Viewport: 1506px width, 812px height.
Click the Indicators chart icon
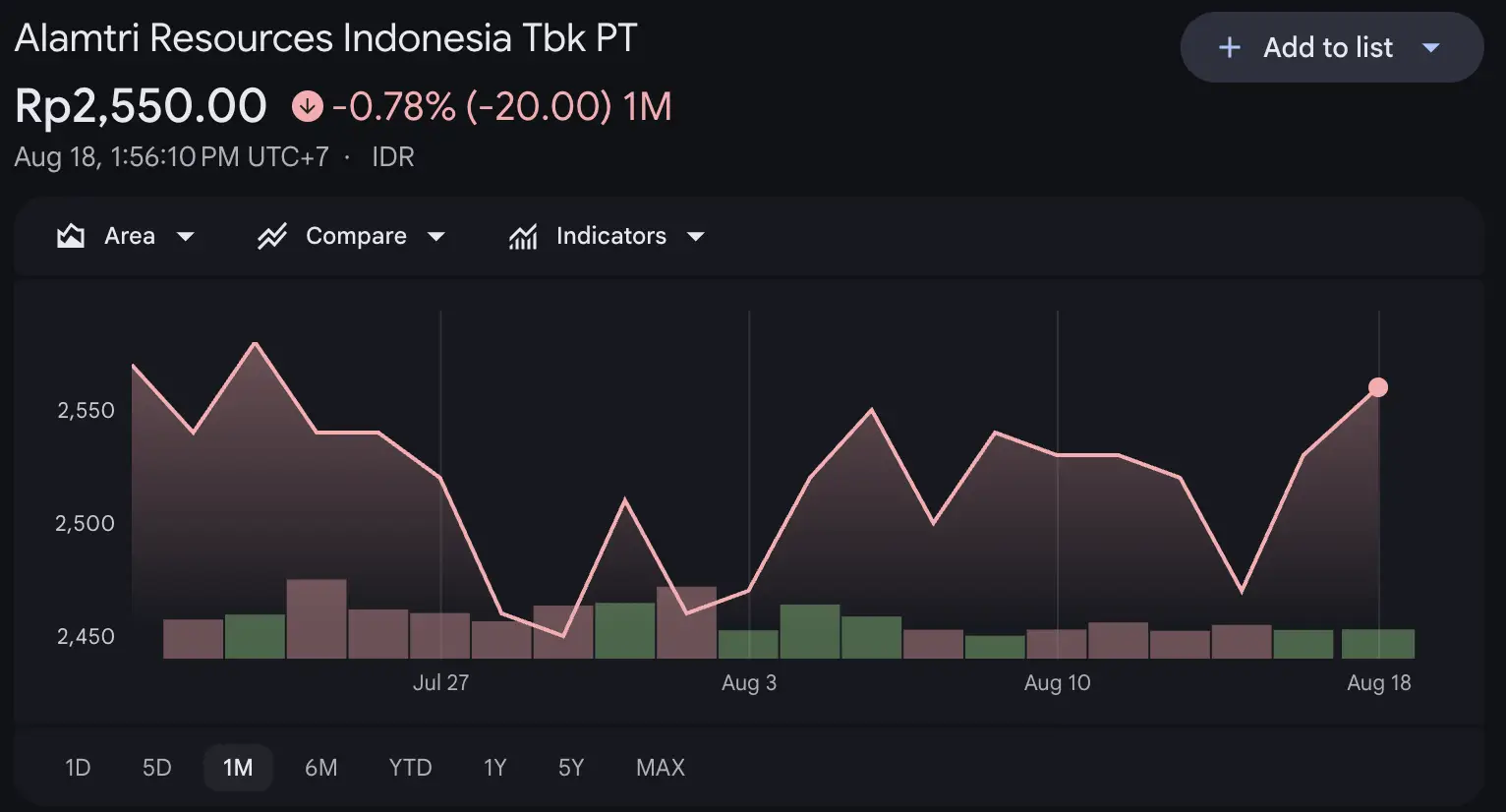click(x=523, y=236)
